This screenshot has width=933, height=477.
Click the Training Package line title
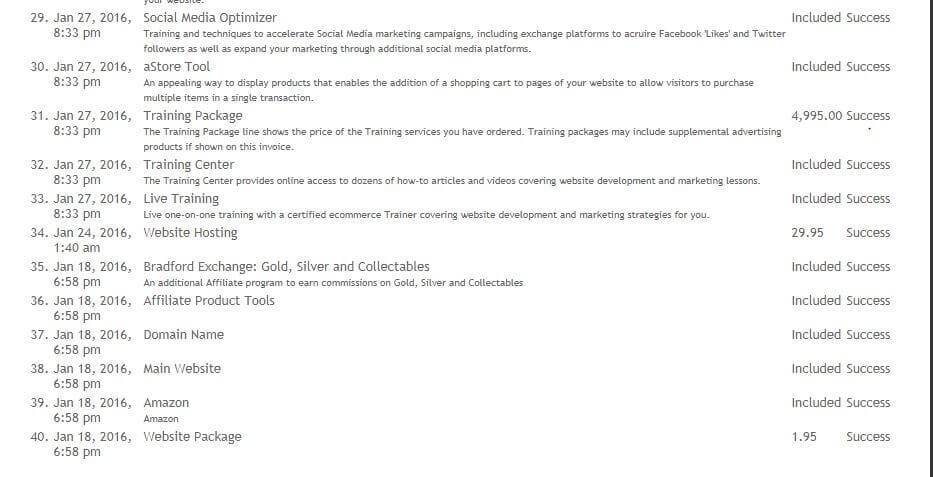coord(193,116)
